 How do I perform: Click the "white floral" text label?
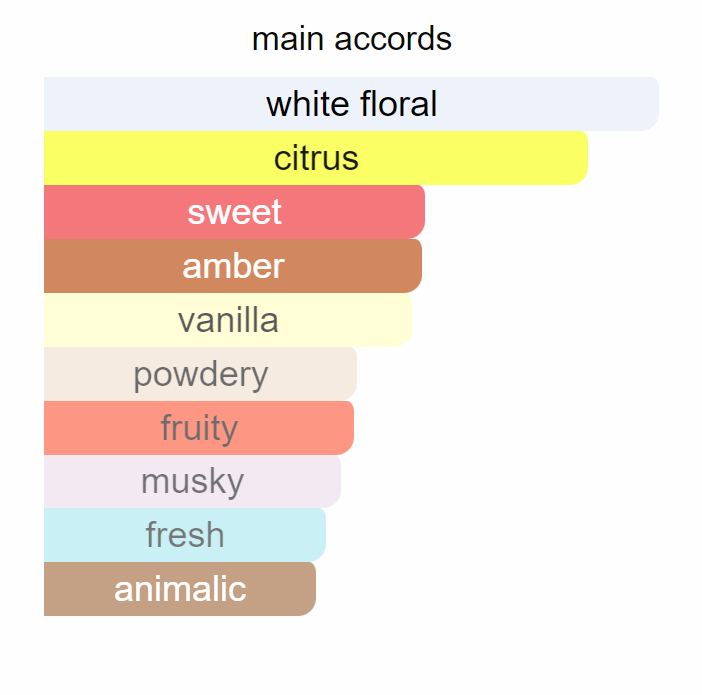pos(351,104)
